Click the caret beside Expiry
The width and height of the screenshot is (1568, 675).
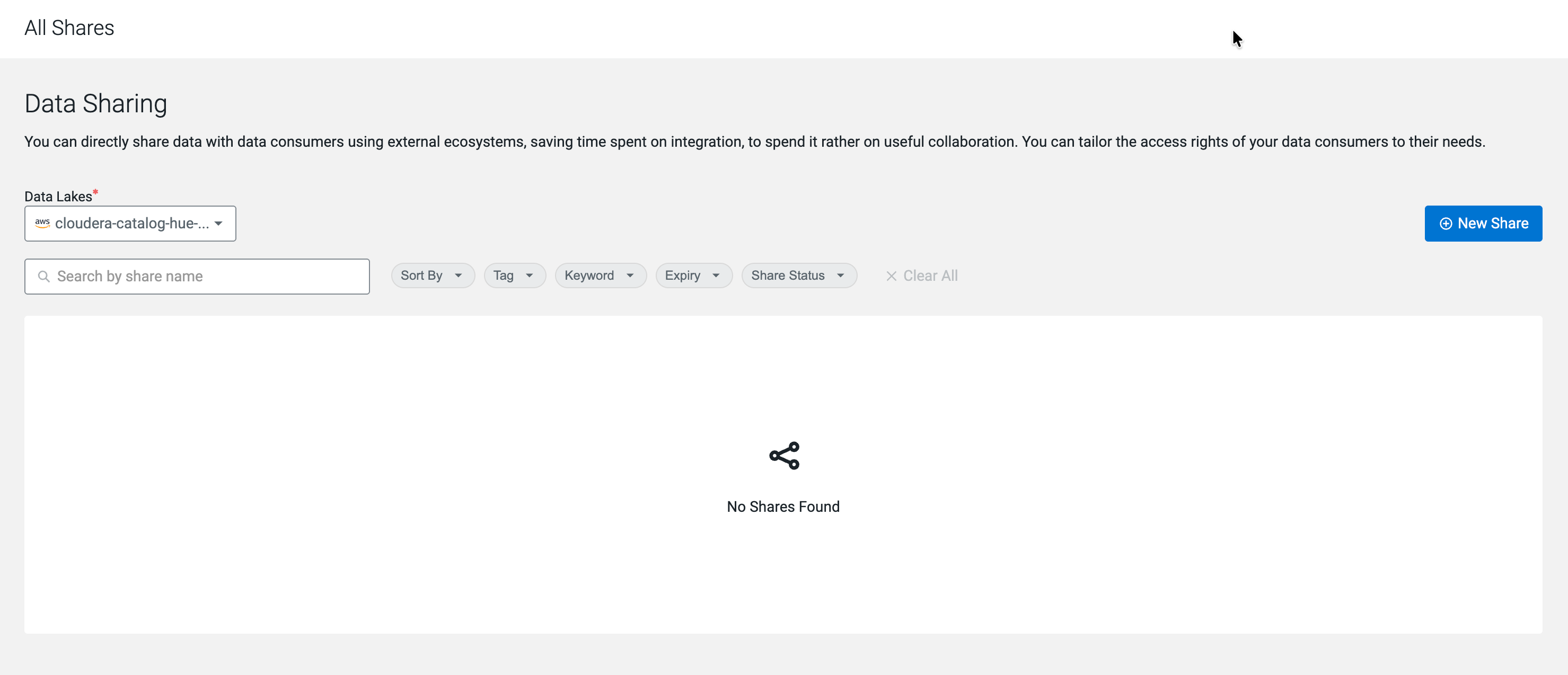716,276
